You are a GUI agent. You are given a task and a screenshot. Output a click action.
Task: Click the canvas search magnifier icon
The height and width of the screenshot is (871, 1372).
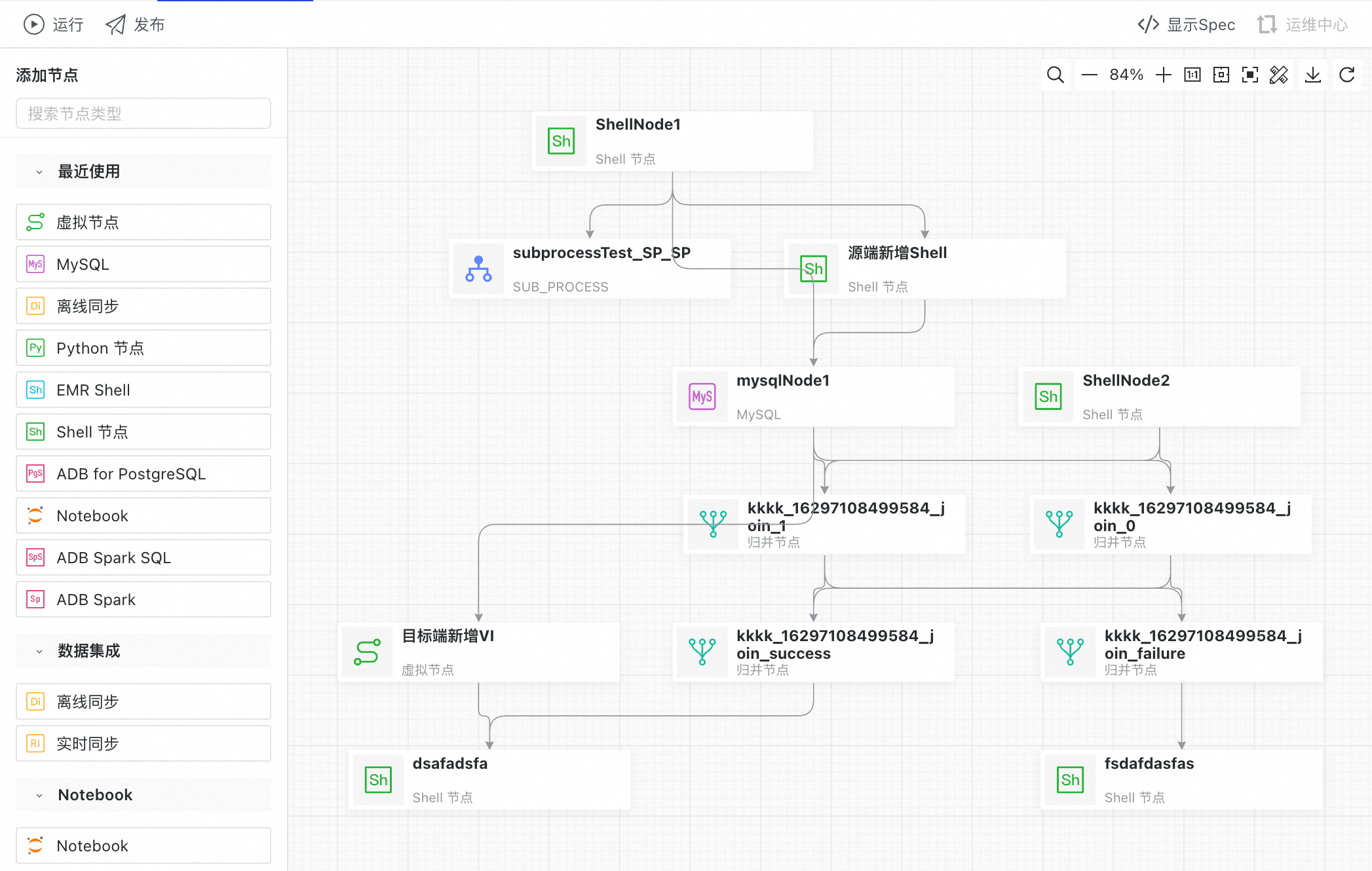tap(1055, 75)
